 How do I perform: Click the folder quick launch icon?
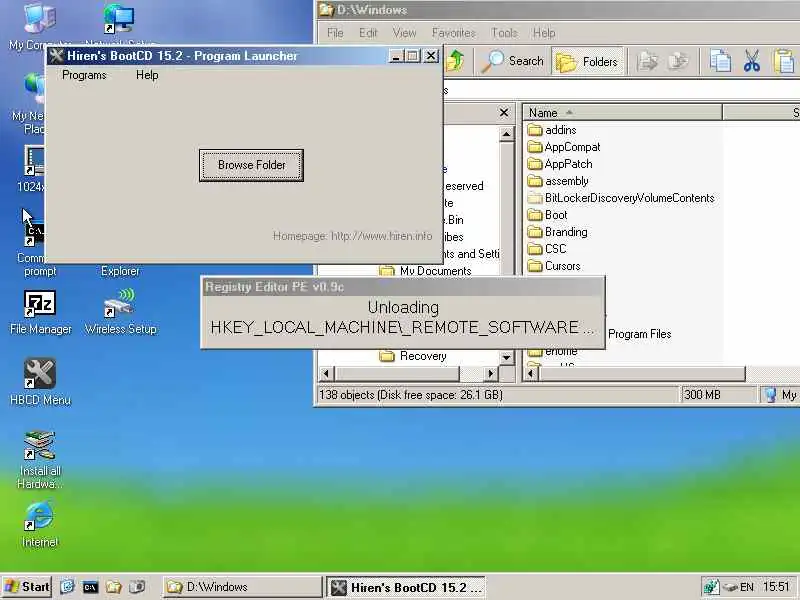coord(113,587)
